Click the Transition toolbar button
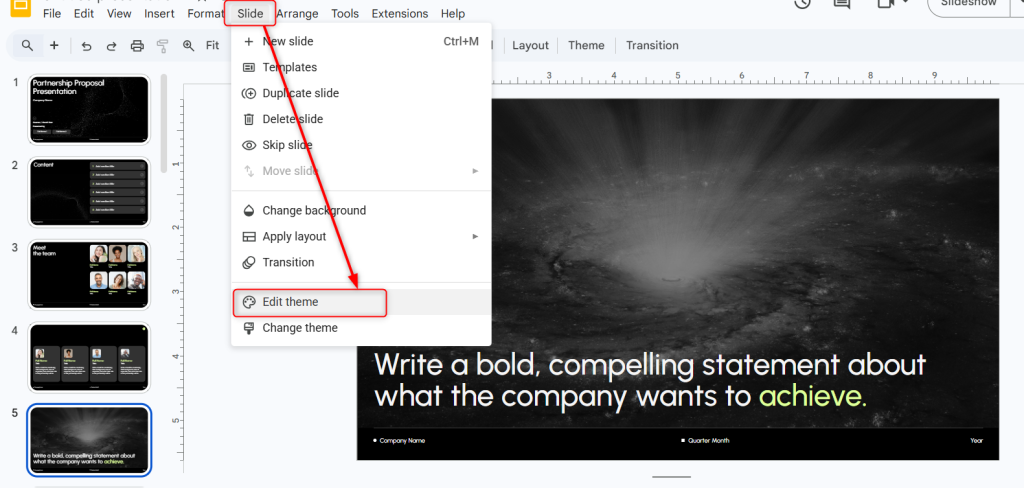This screenshot has width=1024, height=488. click(652, 46)
